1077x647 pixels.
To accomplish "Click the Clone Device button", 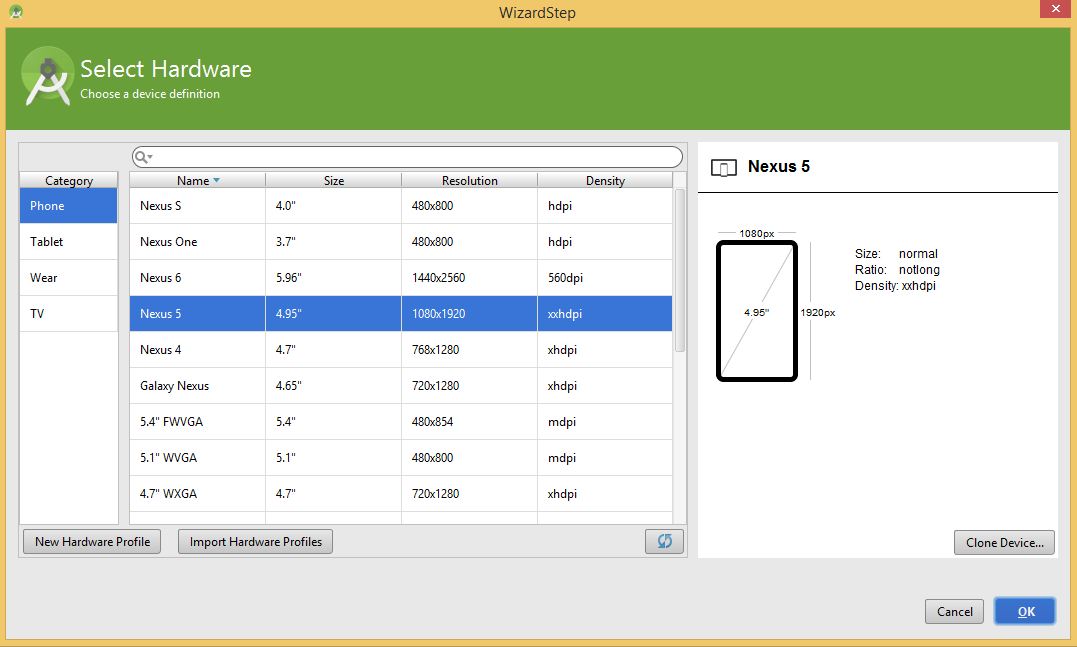I will tap(1004, 543).
